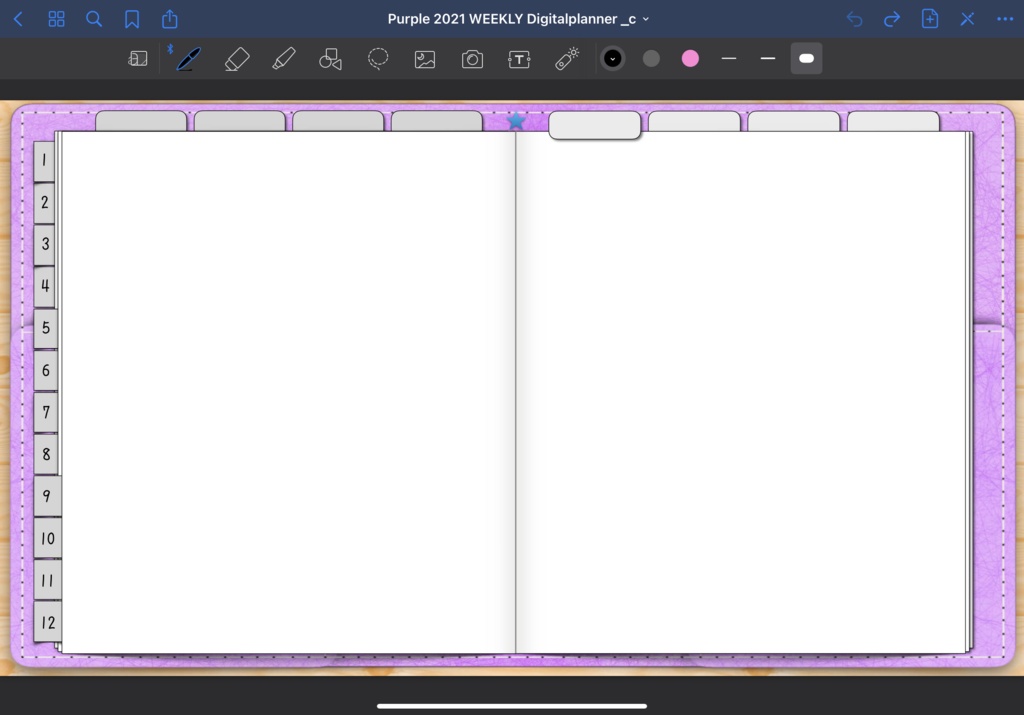The height and width of the screenshot is (715, 1024).
Task: Choose the pink pen color
Action: [x=690, y=59]
